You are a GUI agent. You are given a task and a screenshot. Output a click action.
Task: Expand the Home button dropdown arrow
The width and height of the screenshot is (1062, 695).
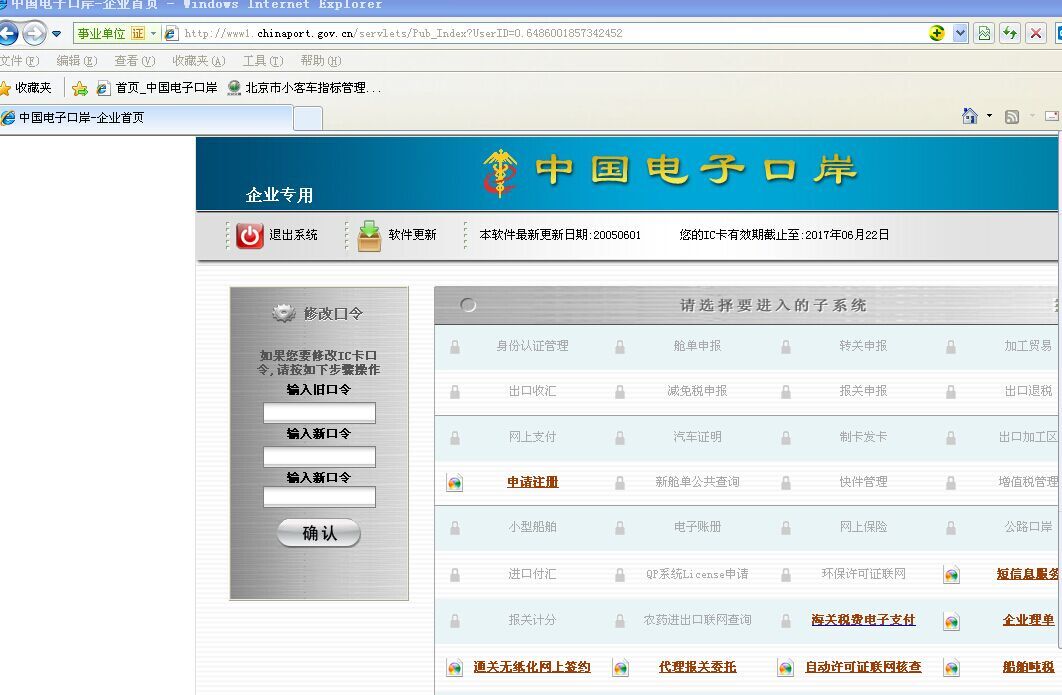[x=989, y=117]
